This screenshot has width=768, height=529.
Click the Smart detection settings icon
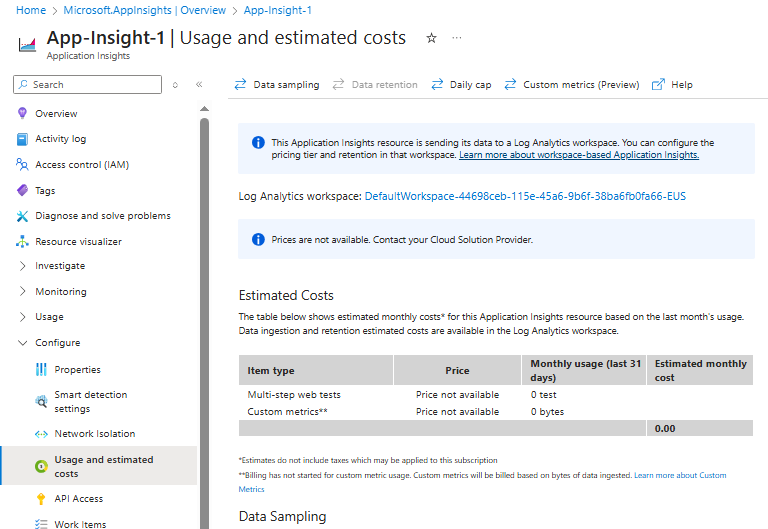(x=41, y=402)
